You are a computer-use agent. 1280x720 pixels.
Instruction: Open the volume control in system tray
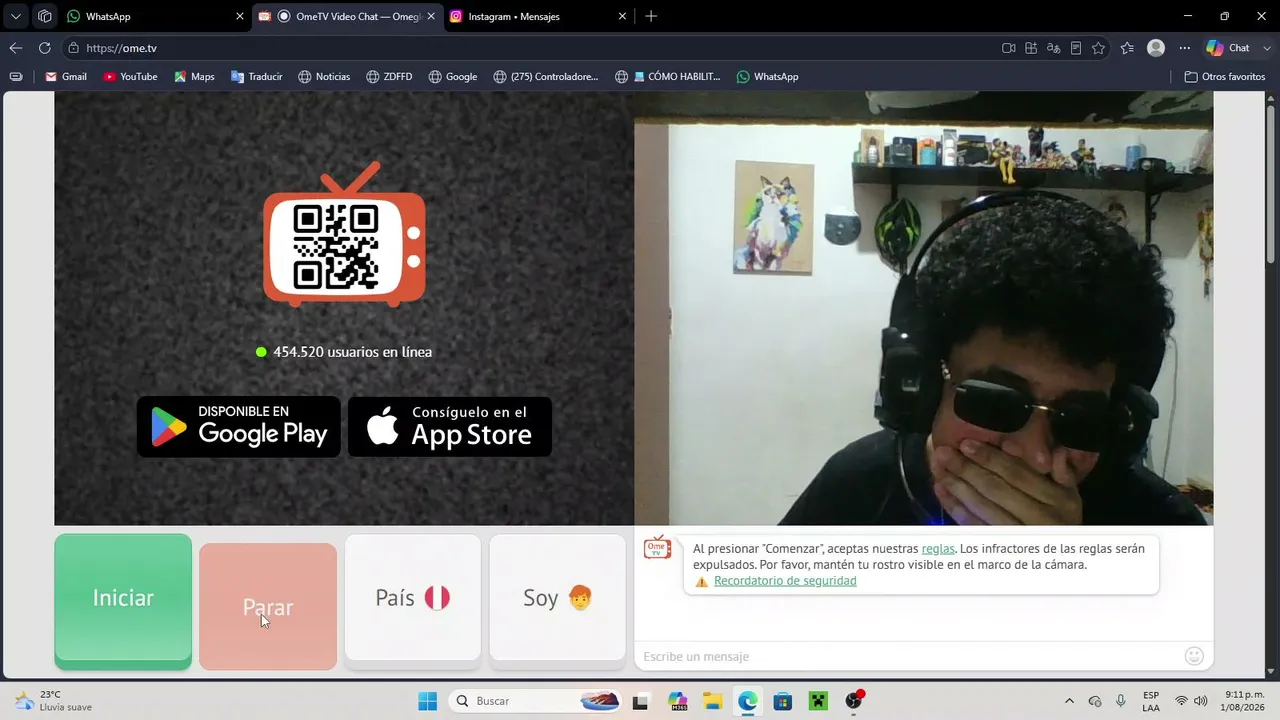(x=1201, y=701)
